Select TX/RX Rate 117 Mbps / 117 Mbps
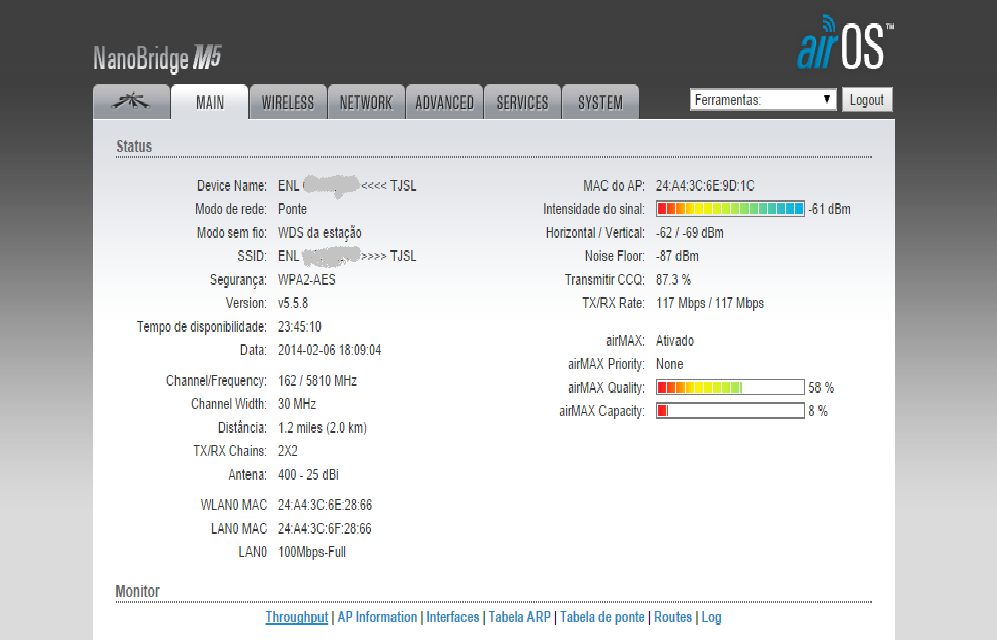The height and width of the screenshot is (640, 997). [x=710, y=303]
